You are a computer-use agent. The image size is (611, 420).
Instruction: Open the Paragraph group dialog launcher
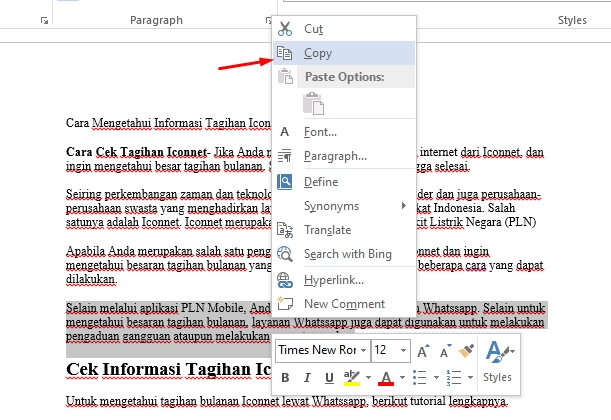(x=268, y=20)
